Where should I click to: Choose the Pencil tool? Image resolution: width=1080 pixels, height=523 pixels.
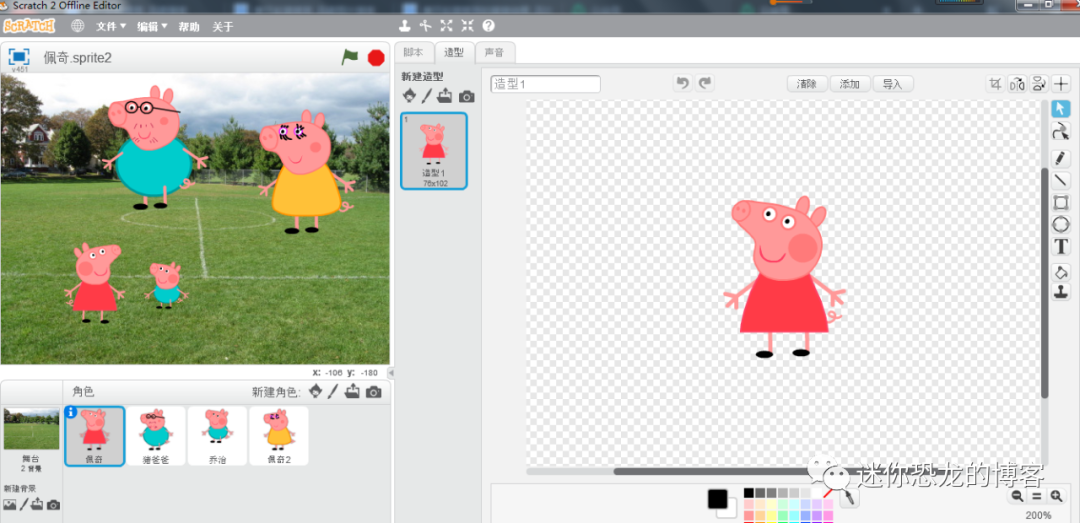(1061, 158)
